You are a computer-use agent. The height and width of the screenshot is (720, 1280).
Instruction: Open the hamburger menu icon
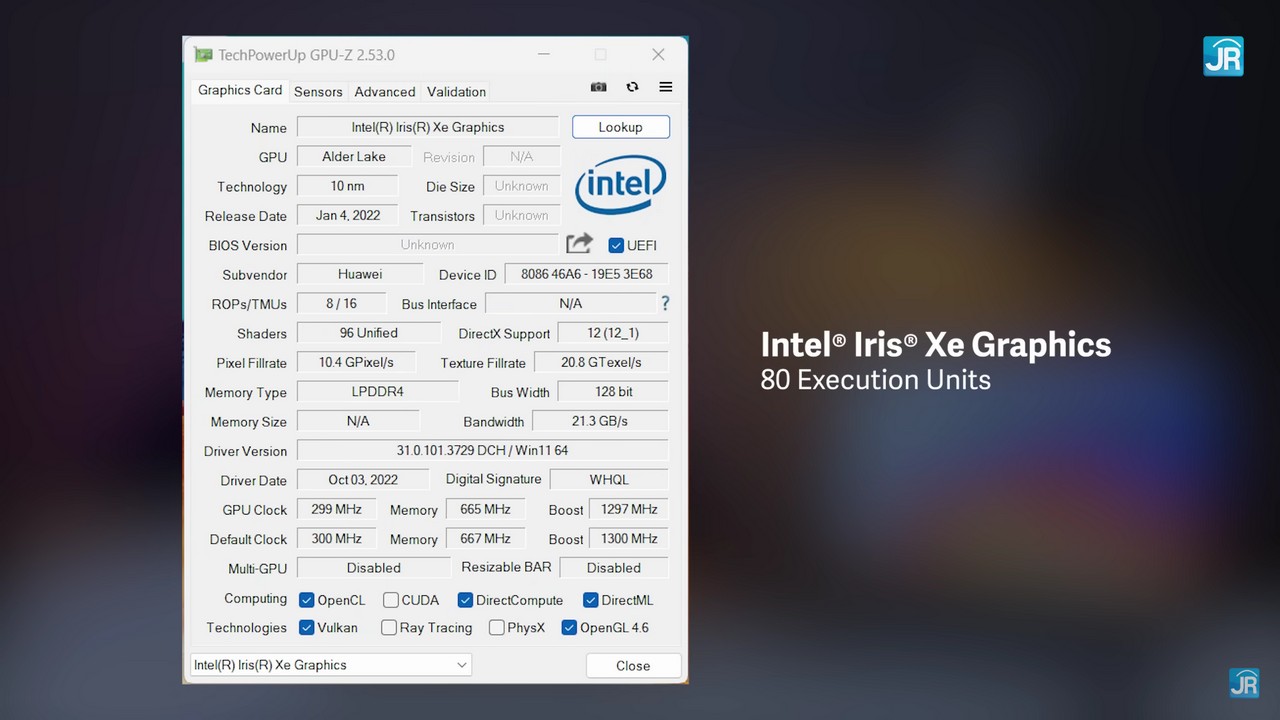[x=665, y=87]
